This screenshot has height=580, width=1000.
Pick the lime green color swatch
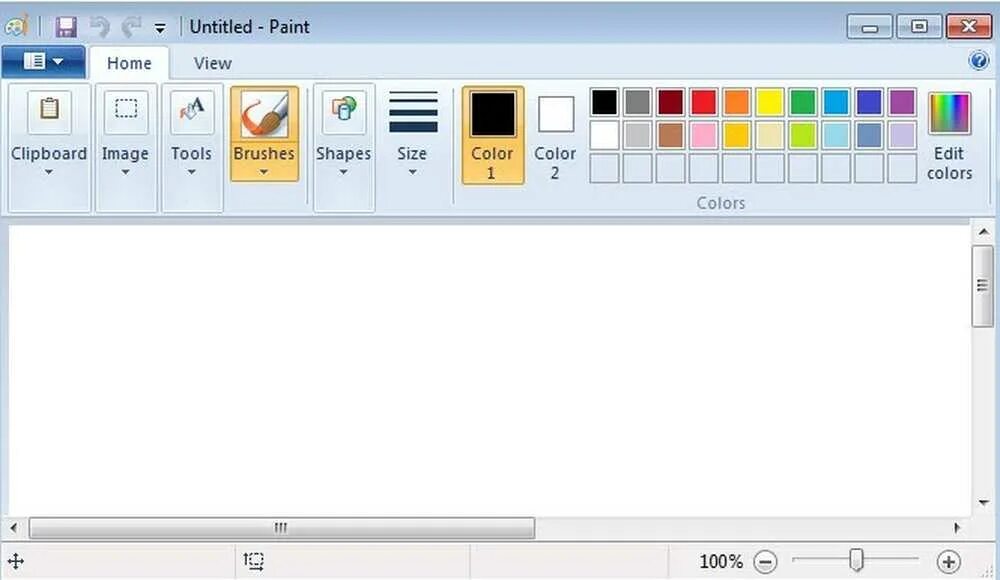(x=803, y=135)
